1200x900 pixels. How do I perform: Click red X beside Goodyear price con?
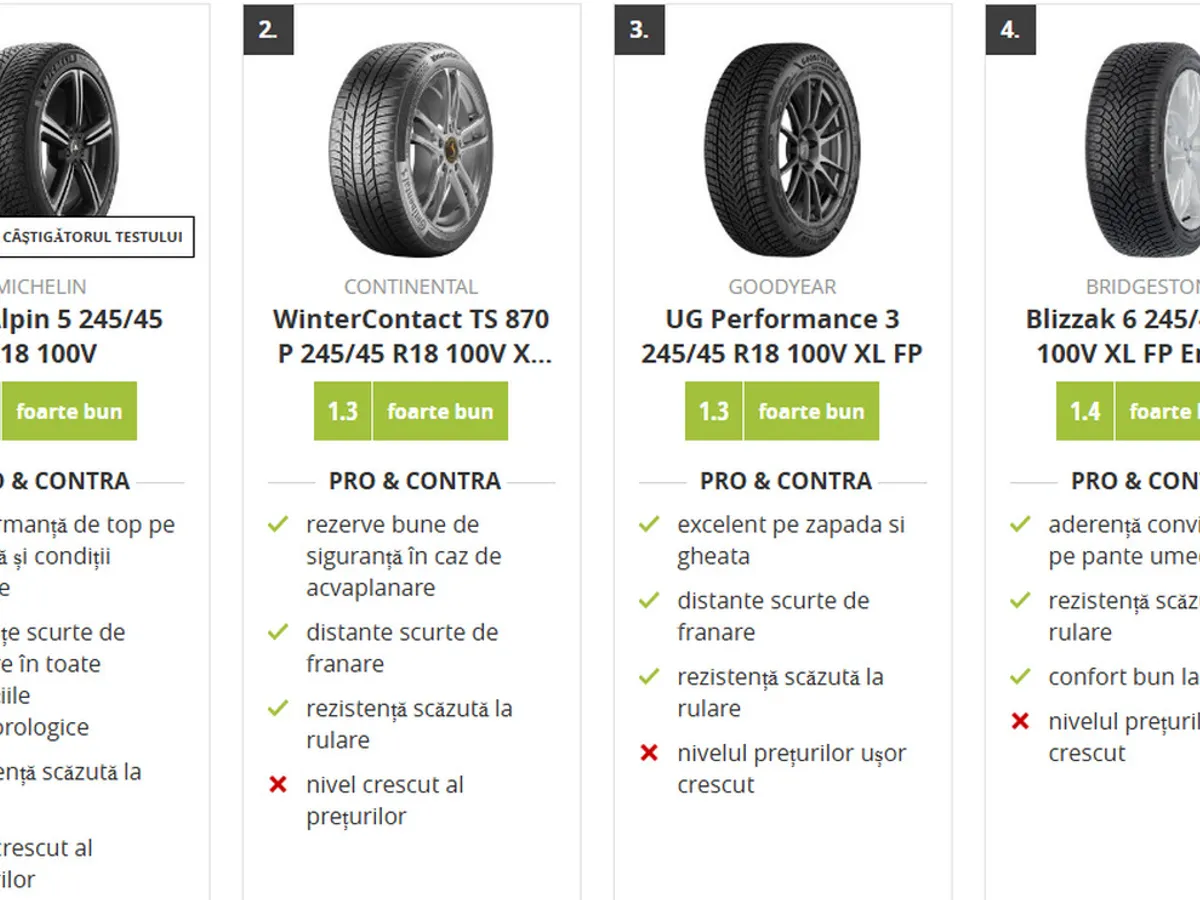click(x=649, y=753)
